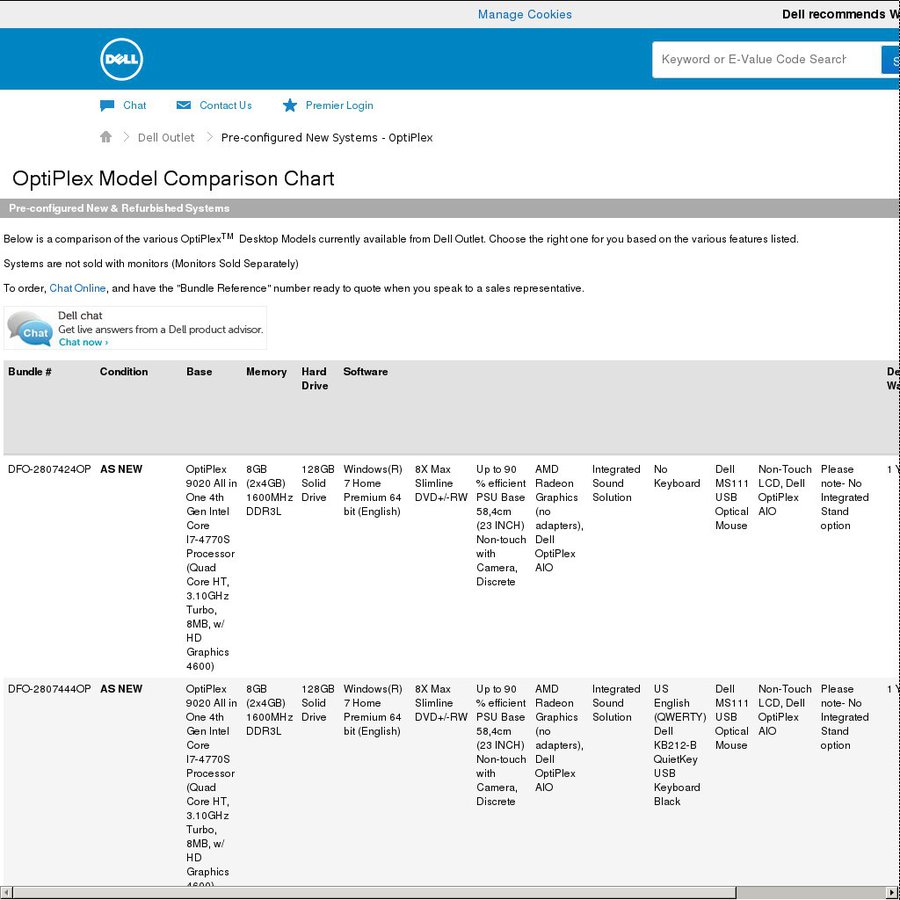Open the Contact Us link

click(226, 106)
